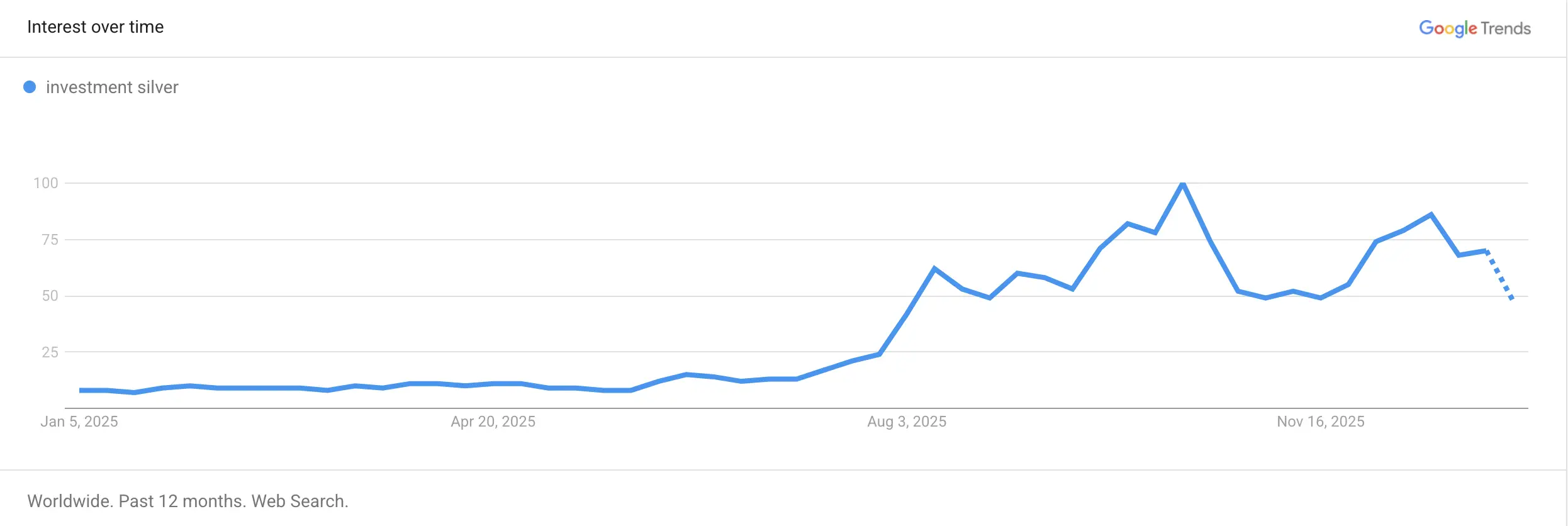Select the Apr 20, 2025 date label
Viewport: 1568px width, 526px height.
[493, 422]
